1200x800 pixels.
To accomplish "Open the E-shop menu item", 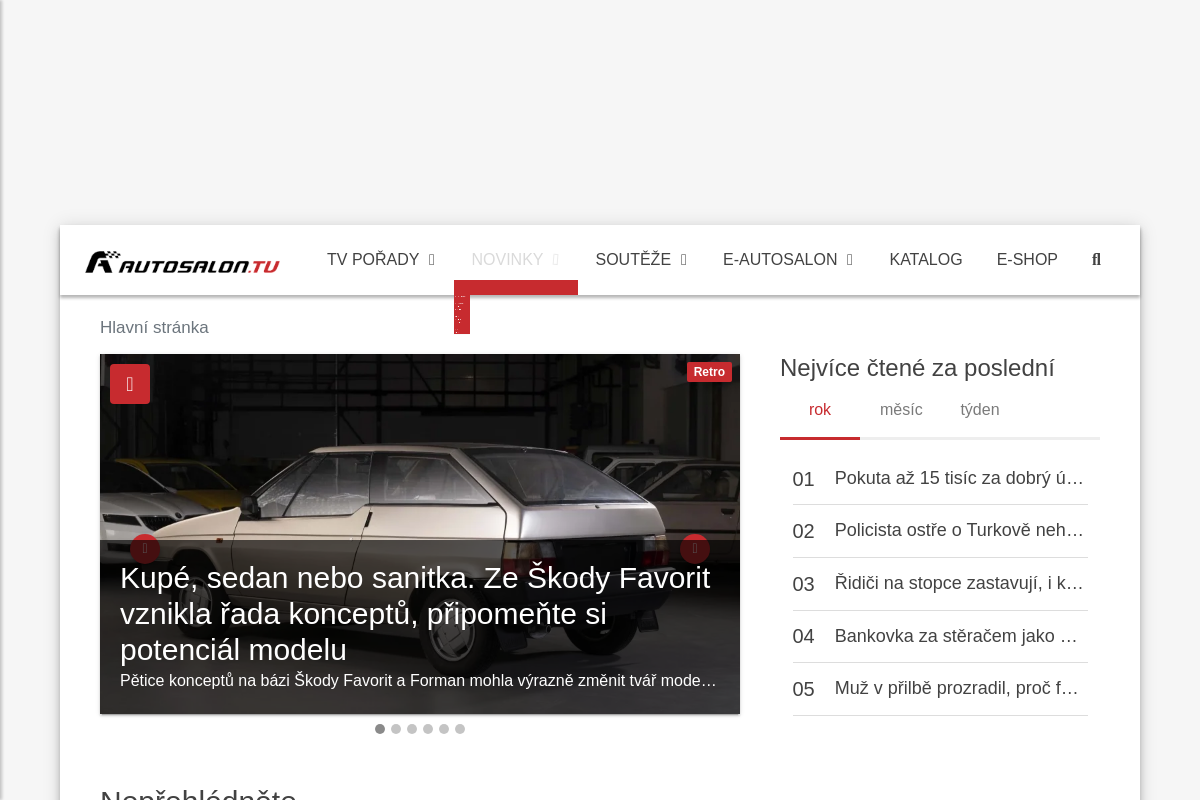I will (x=1027, y=260).
